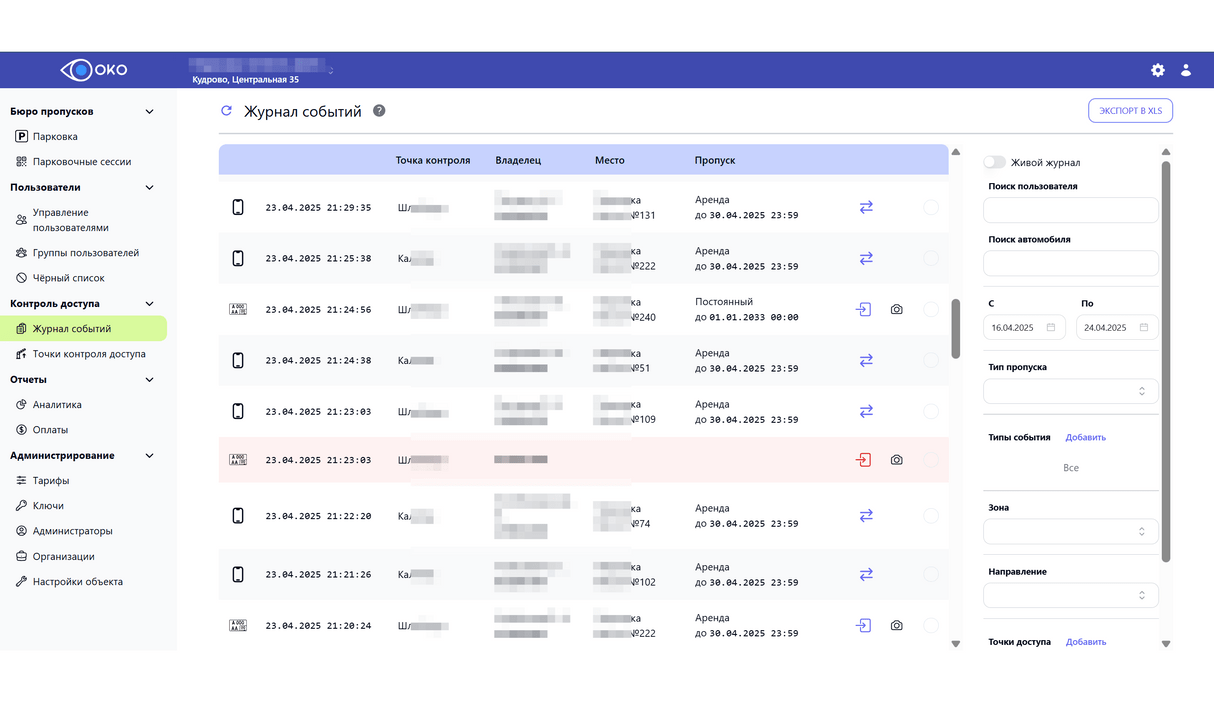Open help question mark next to Журнал событий
Image resolution: width=1214 pixels, height=708 pixels.
pyautogui.click(x=379, y=111)
